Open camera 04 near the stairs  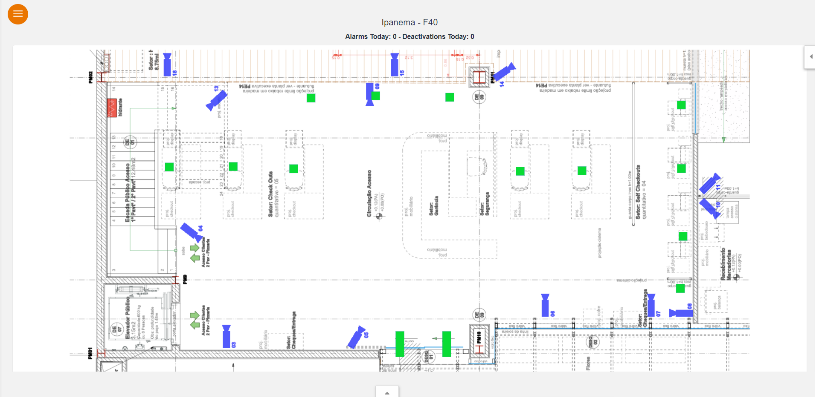(x=191, y=232)
